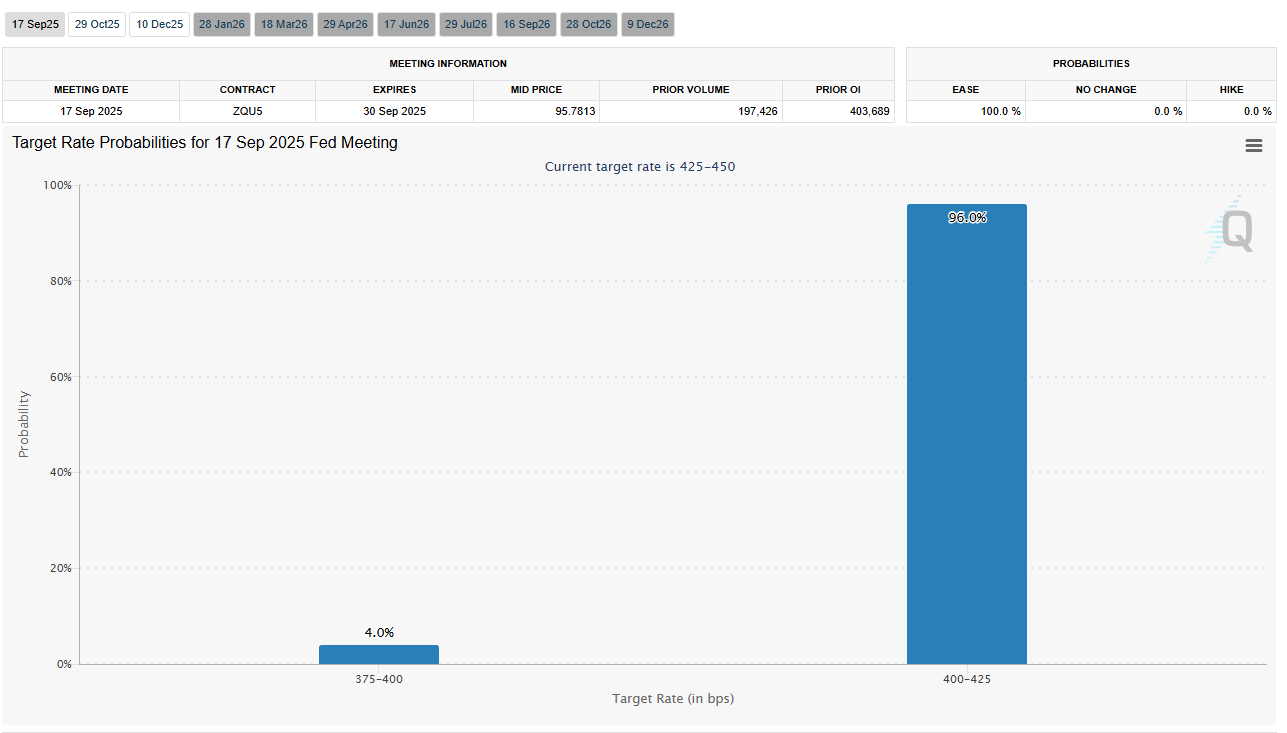1287x733 pixels.
Task: Switch to the 29 Jul26 tab
Action: 467,24
